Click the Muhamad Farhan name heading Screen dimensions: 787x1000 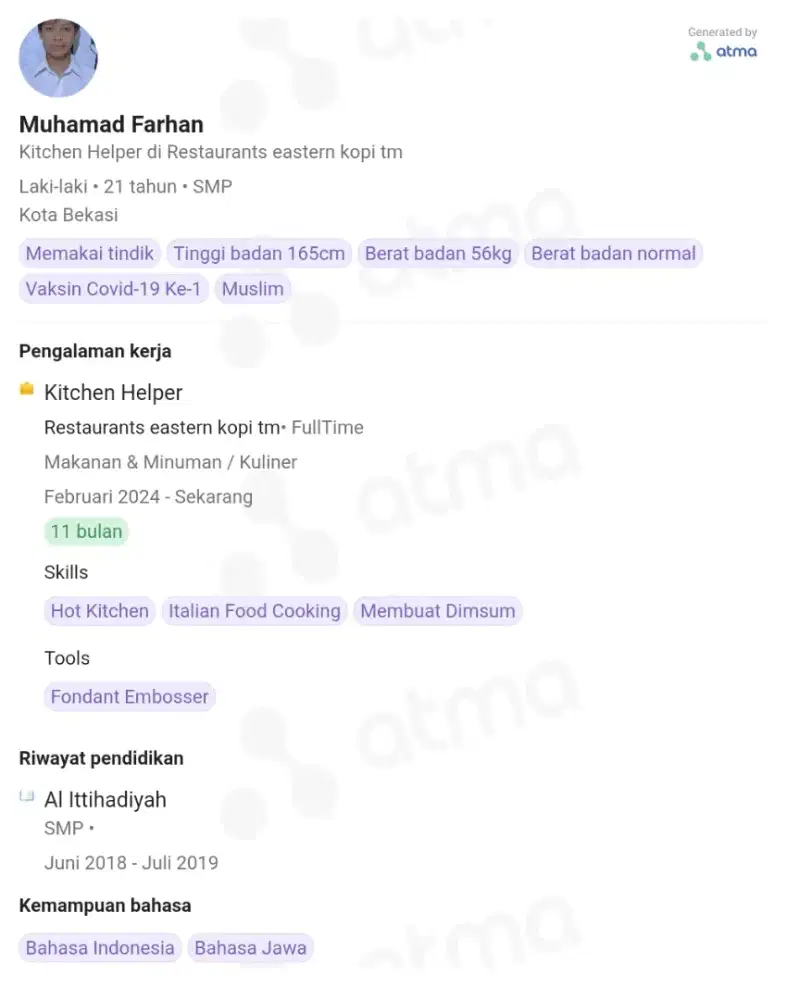click(112, 124)
